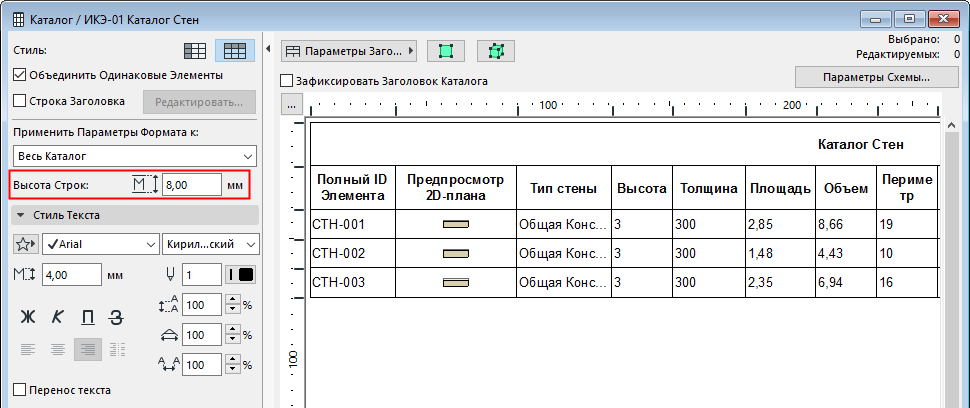Viewport: 970px width, 408px height.
Task: Click the character spacing 100 field
Action: [x=203, y=365]
